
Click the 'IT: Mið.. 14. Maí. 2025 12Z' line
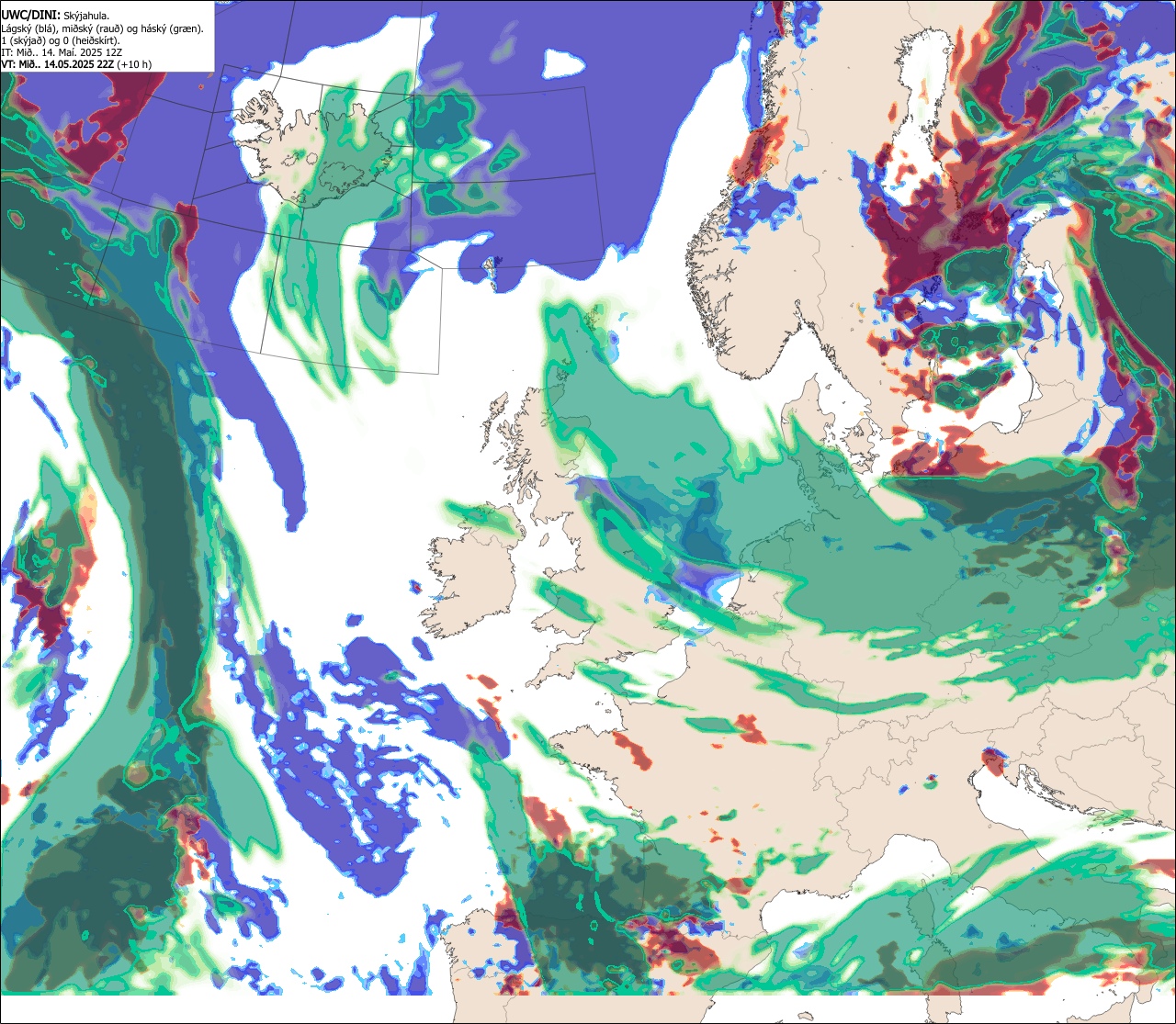pyautogui.click(x=62, y=52)
